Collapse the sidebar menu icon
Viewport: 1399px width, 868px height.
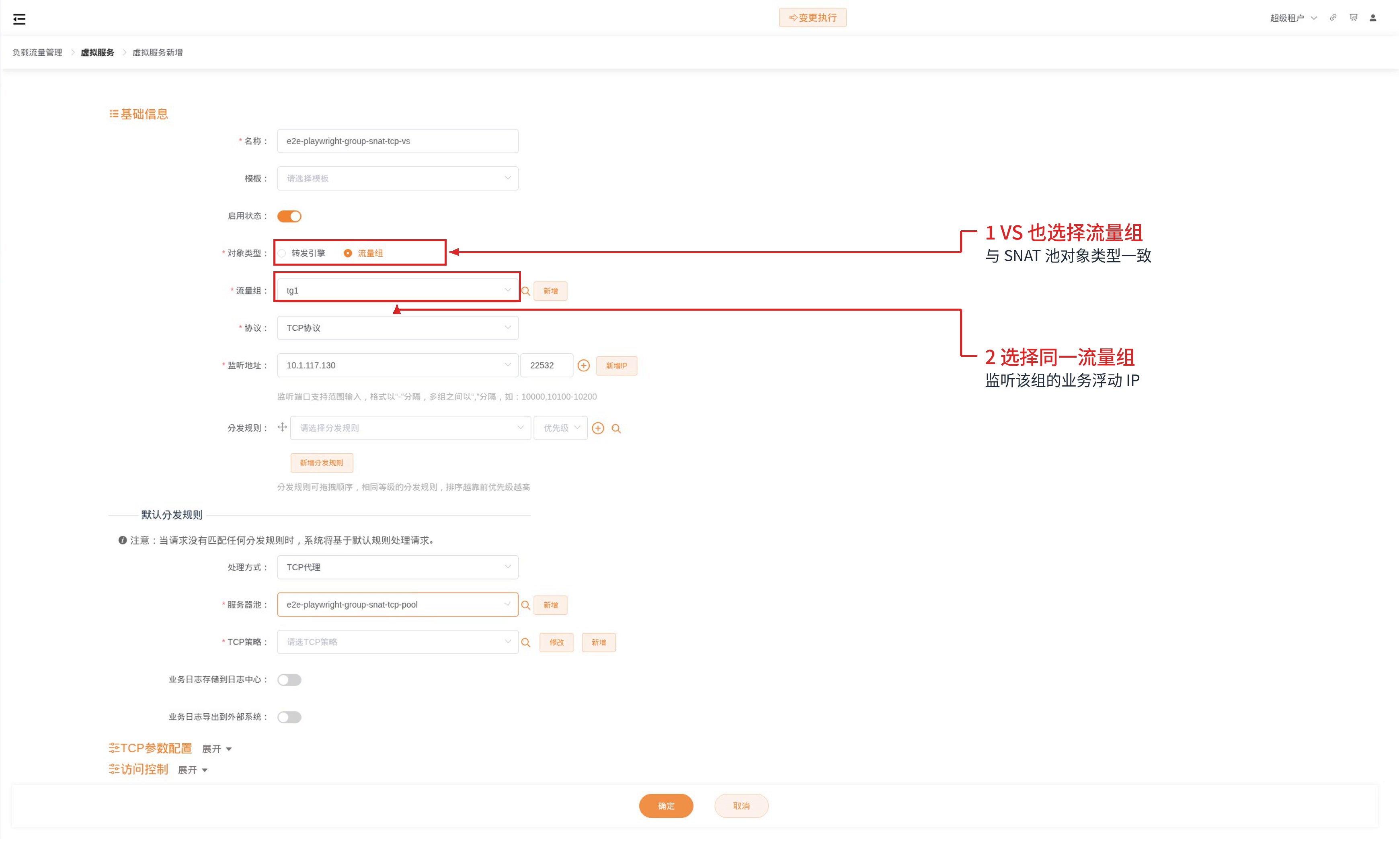[x=19, y=19]
